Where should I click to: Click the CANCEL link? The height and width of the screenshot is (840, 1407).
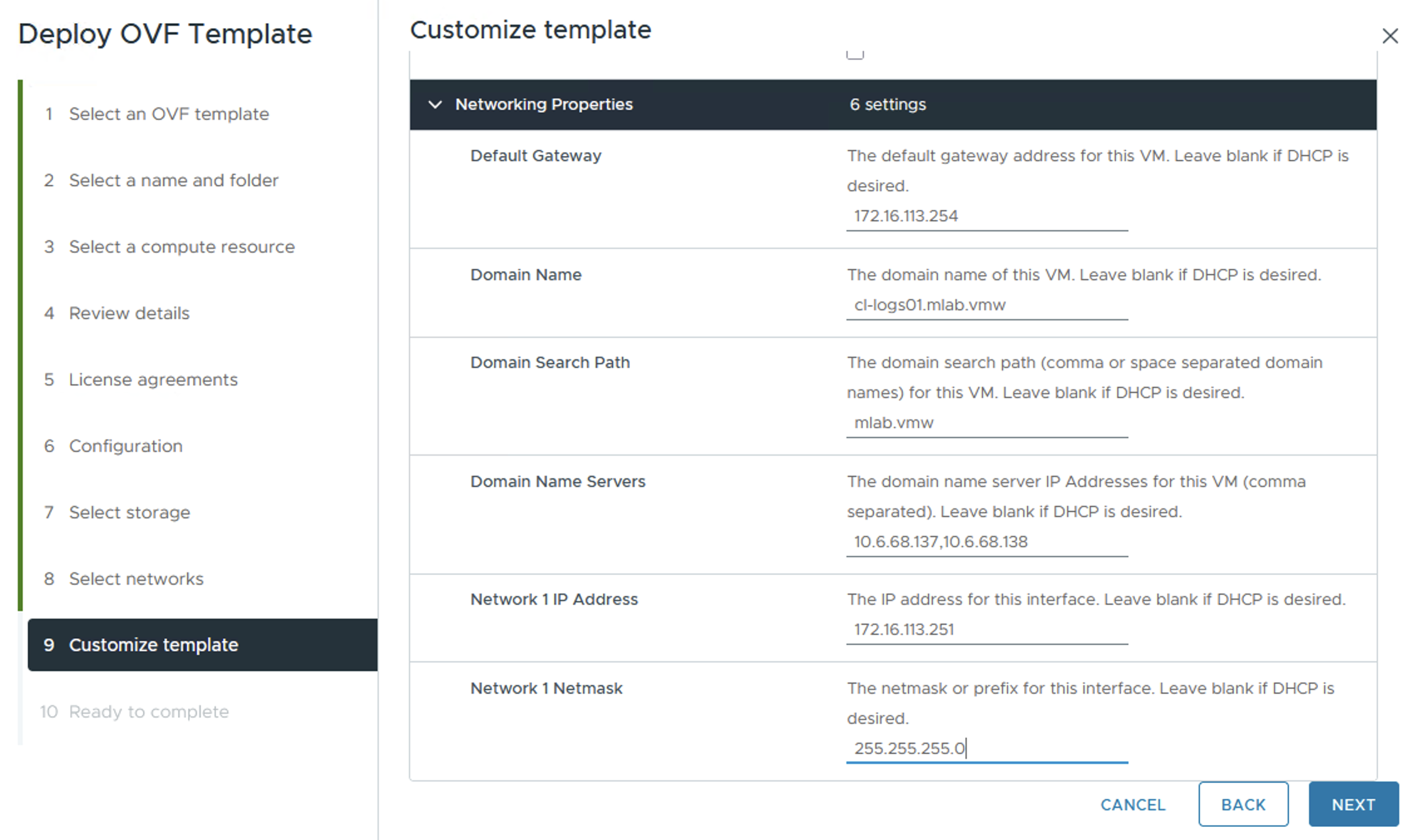1132,804
